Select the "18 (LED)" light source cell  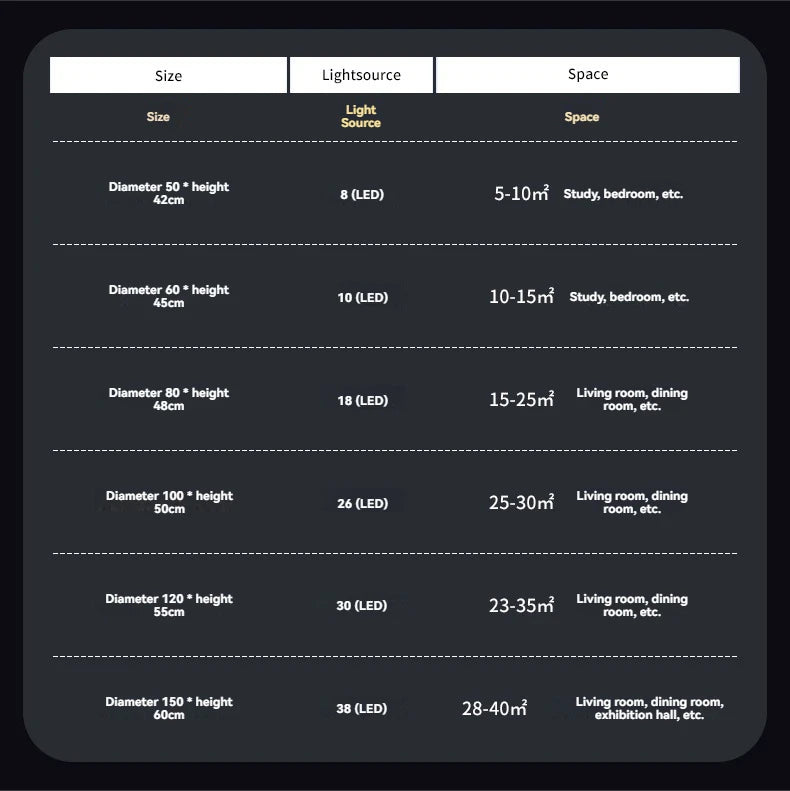click(x=362, y=400)
